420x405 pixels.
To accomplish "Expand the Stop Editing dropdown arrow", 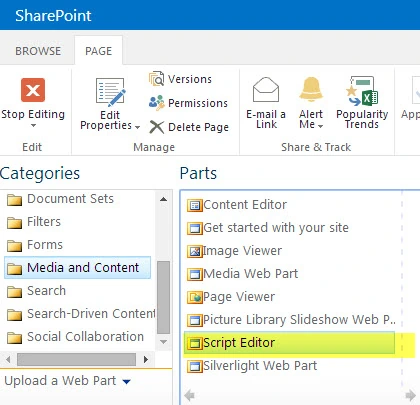I will tap(33, 126).
